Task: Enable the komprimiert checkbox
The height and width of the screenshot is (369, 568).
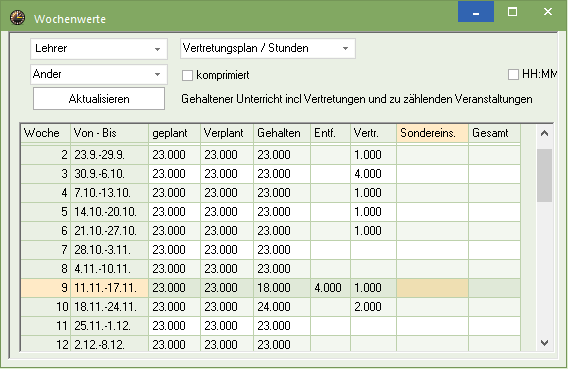Action: [187, 75]
